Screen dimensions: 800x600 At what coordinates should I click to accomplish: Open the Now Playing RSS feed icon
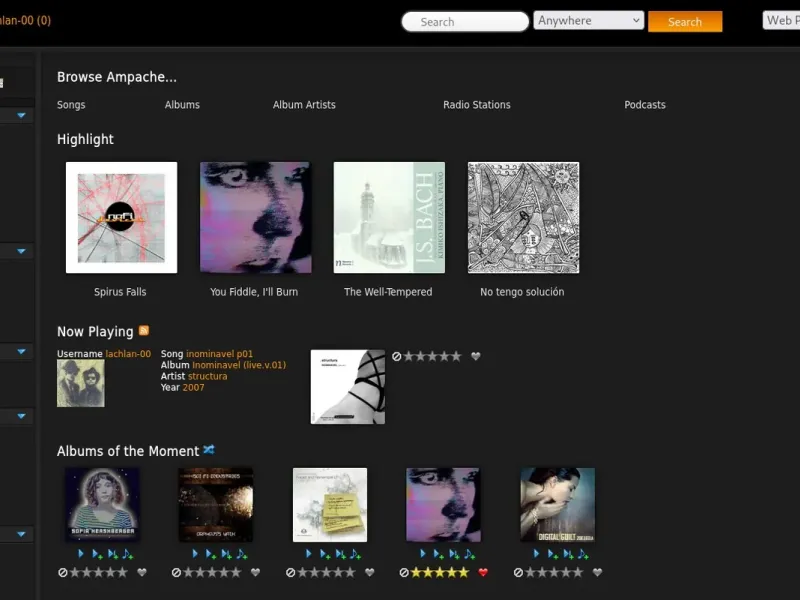(144, 331)
